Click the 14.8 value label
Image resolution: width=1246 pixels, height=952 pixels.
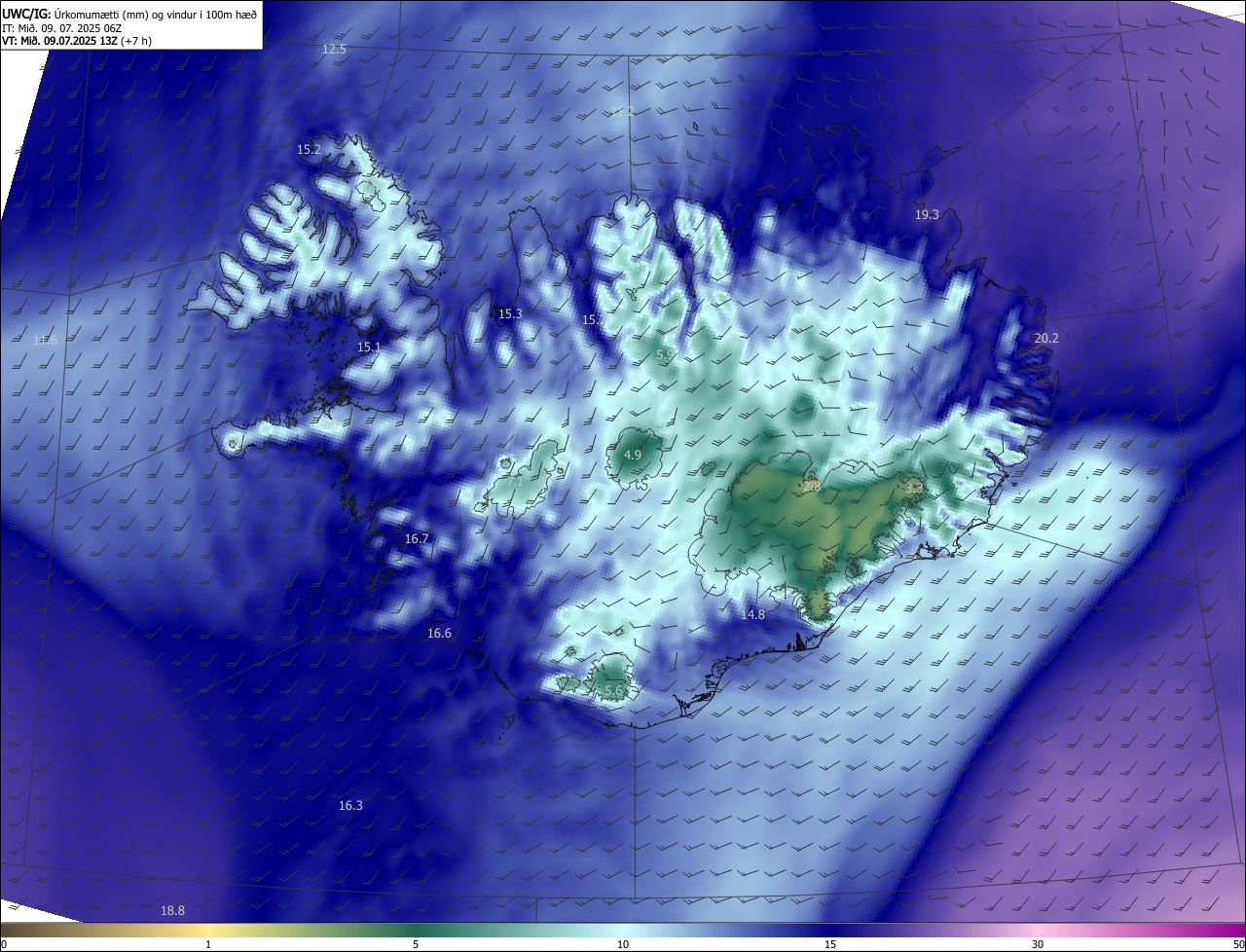752,614
